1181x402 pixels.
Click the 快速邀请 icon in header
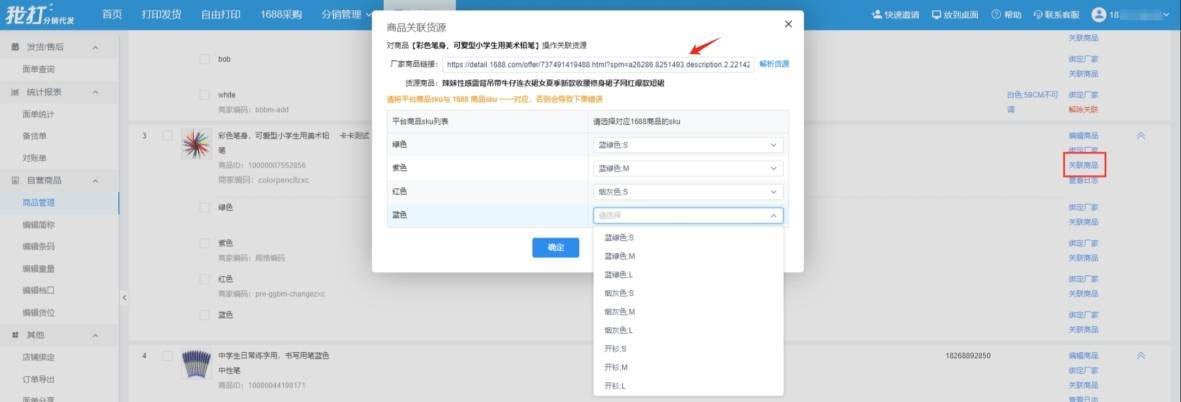coord(876,15)
